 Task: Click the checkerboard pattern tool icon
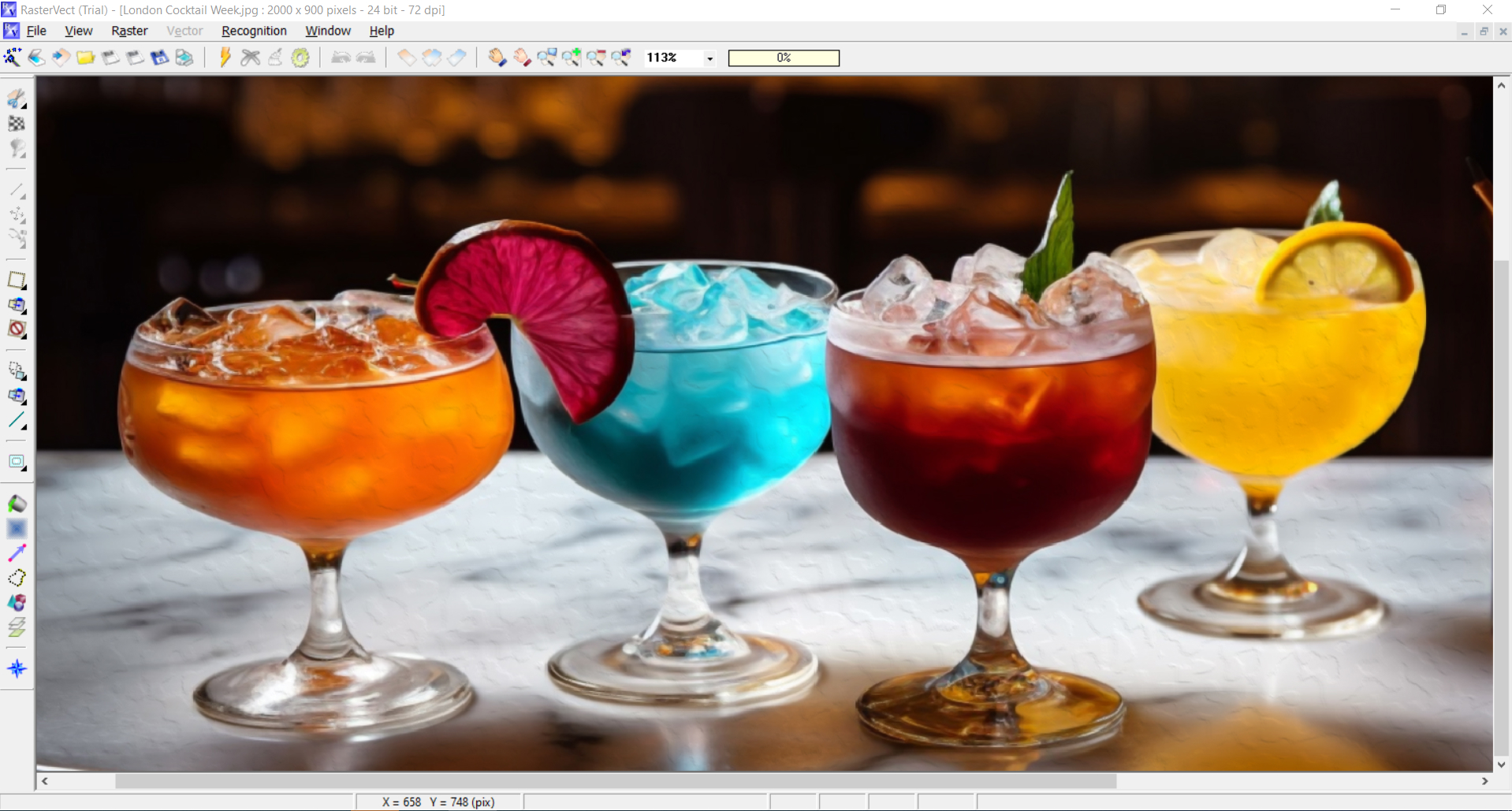click(17, 124)
